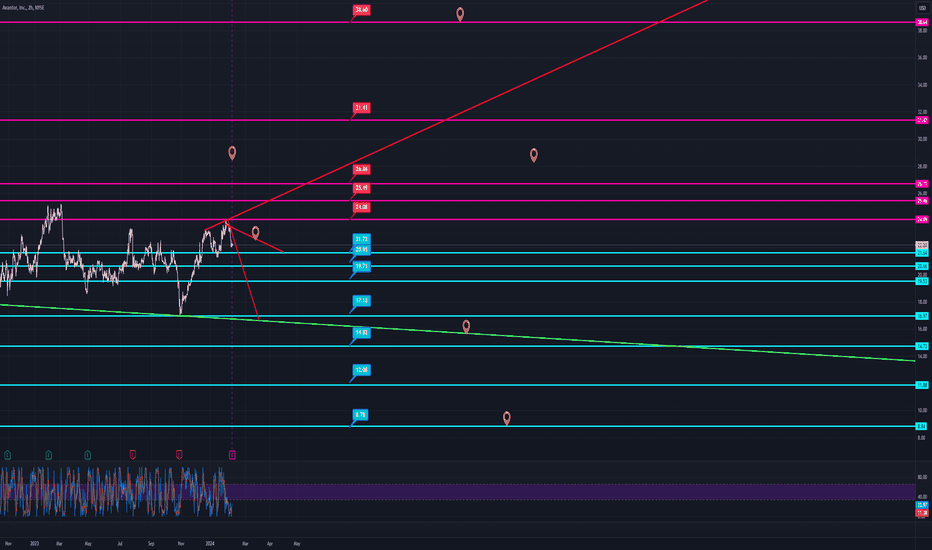The image size is (932, 550).
Task: Click the 36.00 value on the price scale
Action: (922, 58)
